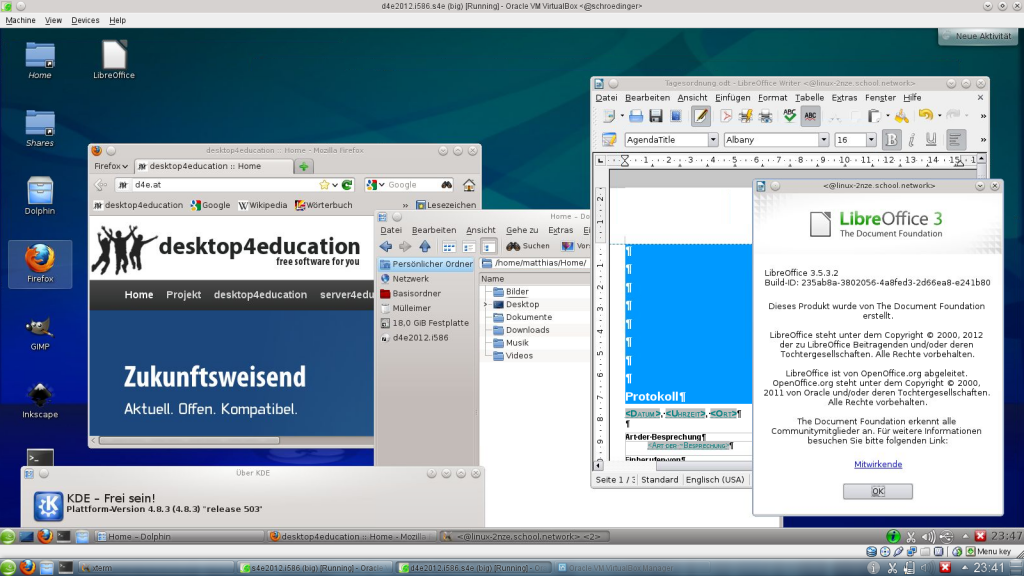Open the Styles and Formatting icon in Writer

coord(609,140)
